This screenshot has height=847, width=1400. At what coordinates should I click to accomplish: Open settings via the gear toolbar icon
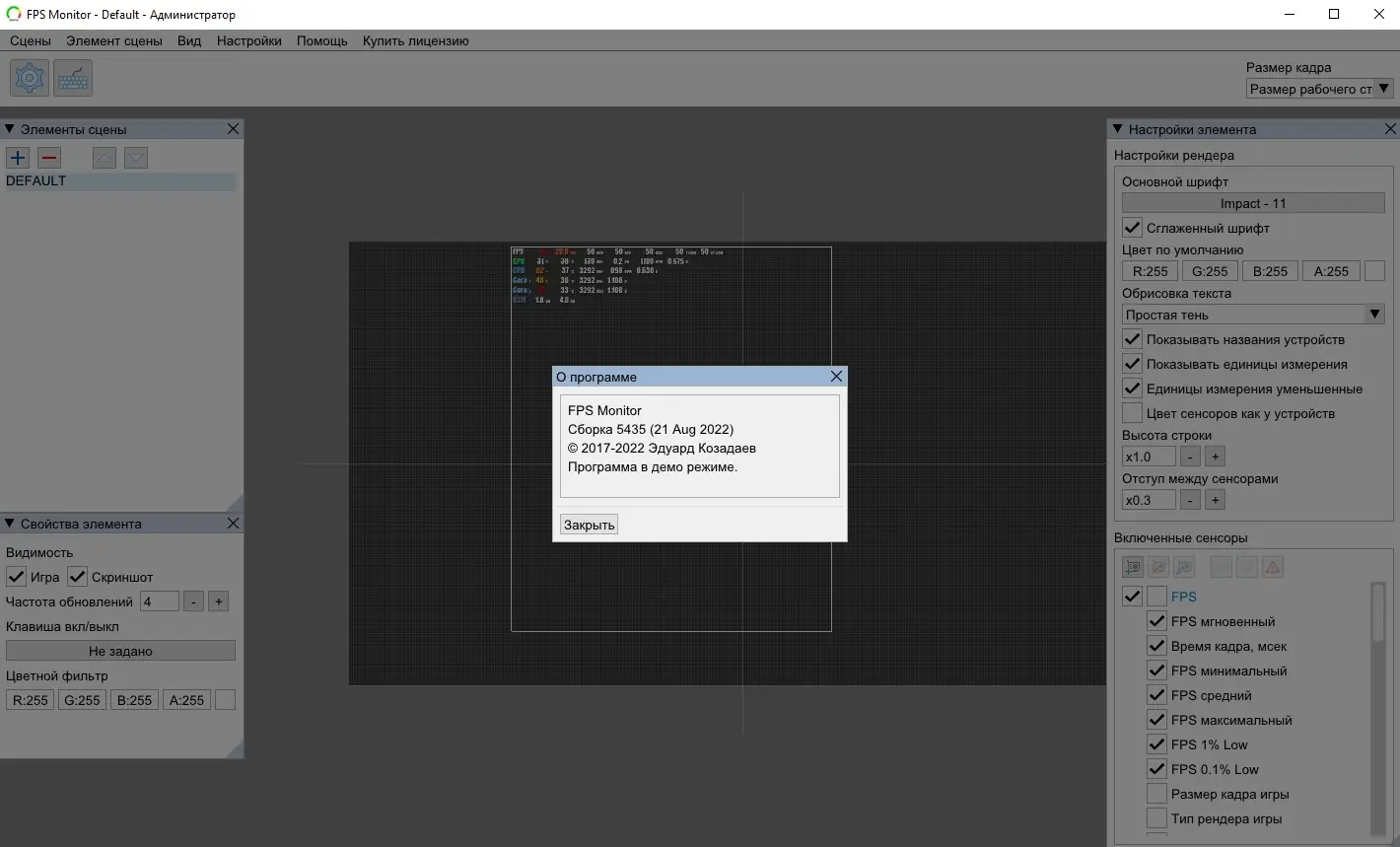click(30, 78)
